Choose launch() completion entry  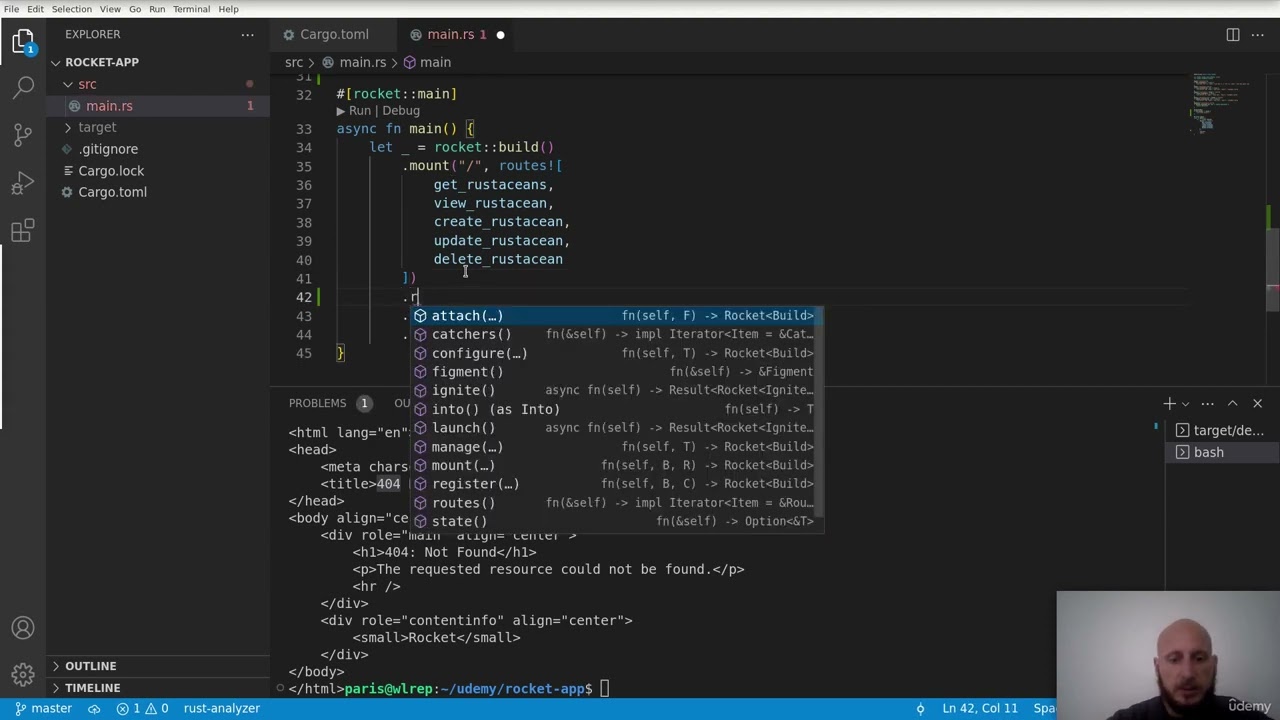[x=615, y=428]
